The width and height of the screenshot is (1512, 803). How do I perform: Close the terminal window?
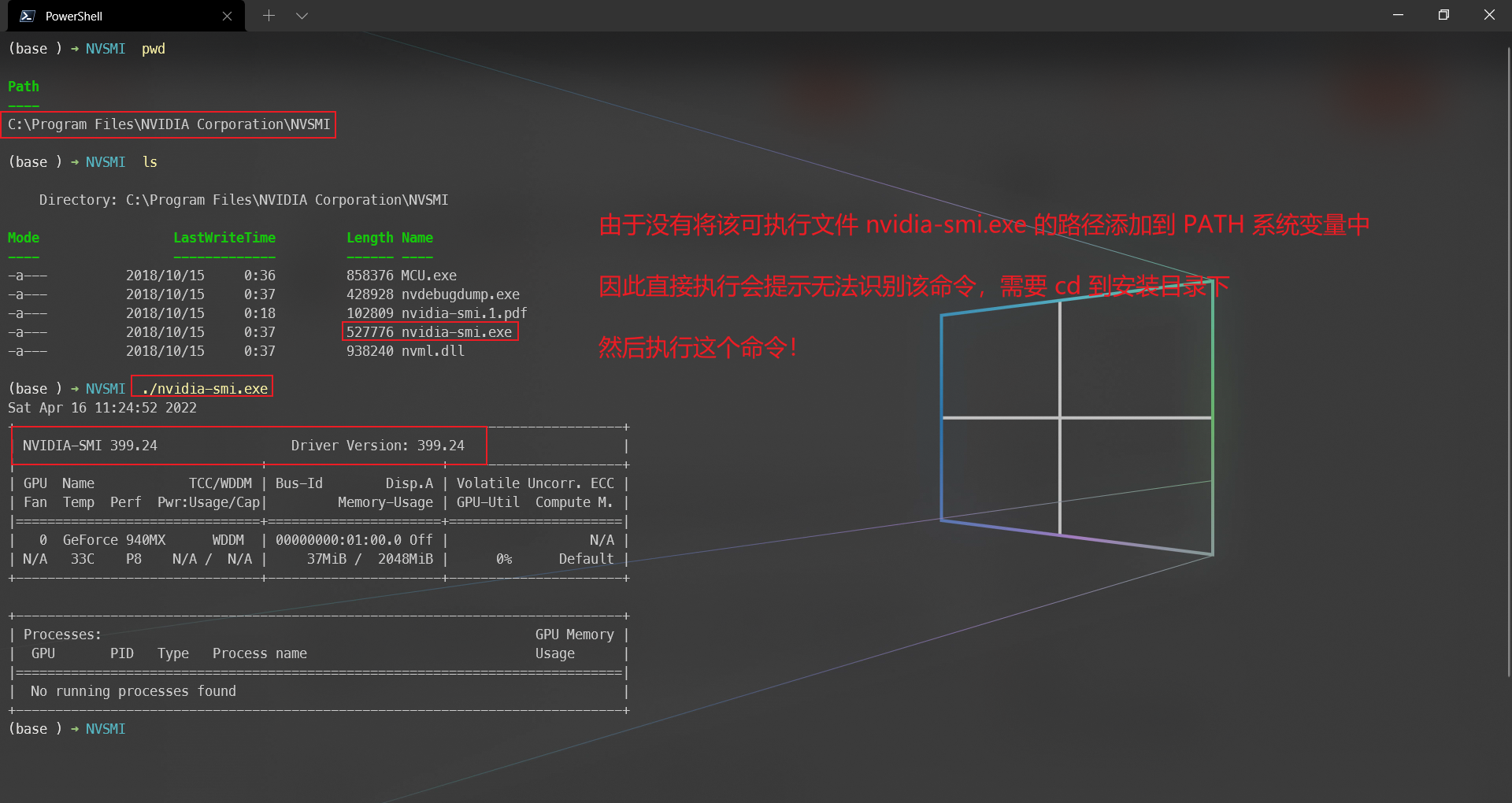[x=1489, y=15]
